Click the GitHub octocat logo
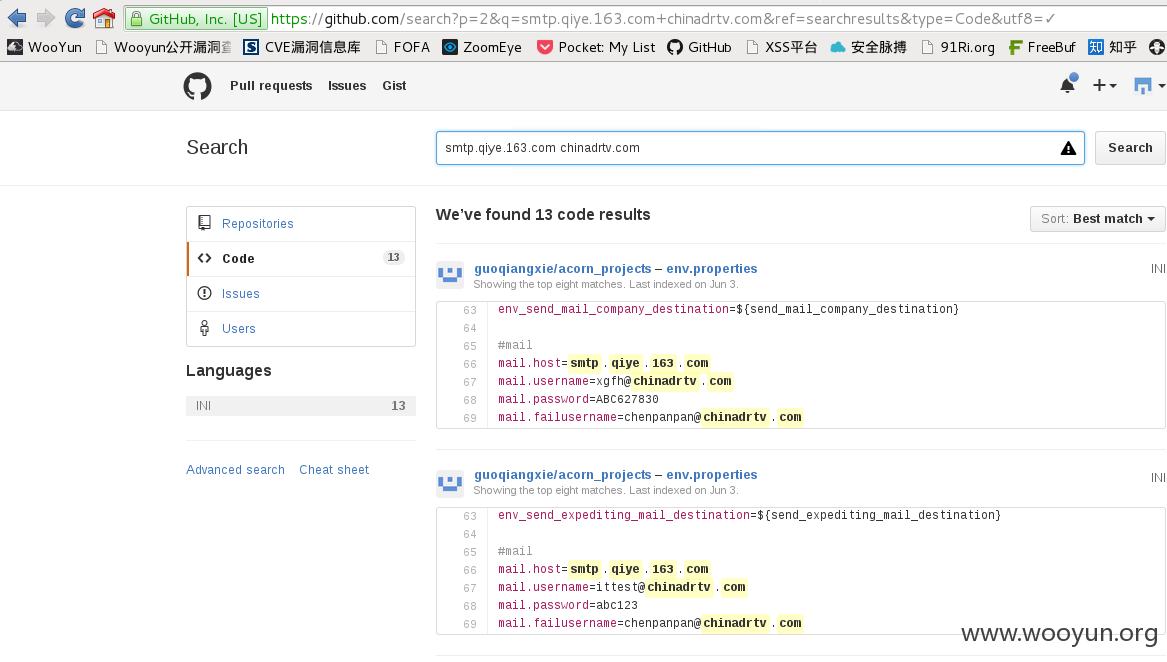 point(197,86)
